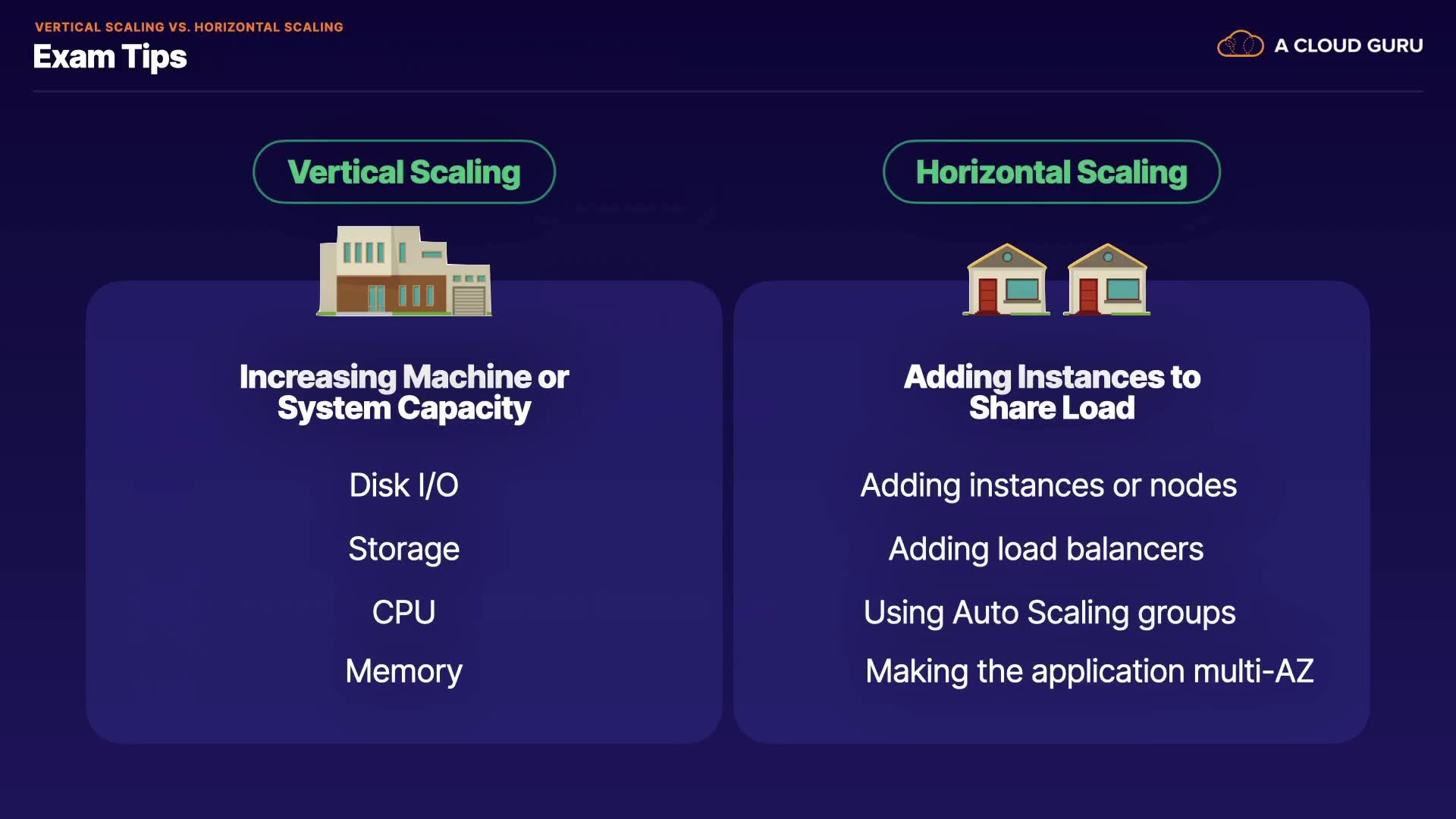Select the Disk I/O item
Viewport: 1456px width, 819px height.
(404, 485)
